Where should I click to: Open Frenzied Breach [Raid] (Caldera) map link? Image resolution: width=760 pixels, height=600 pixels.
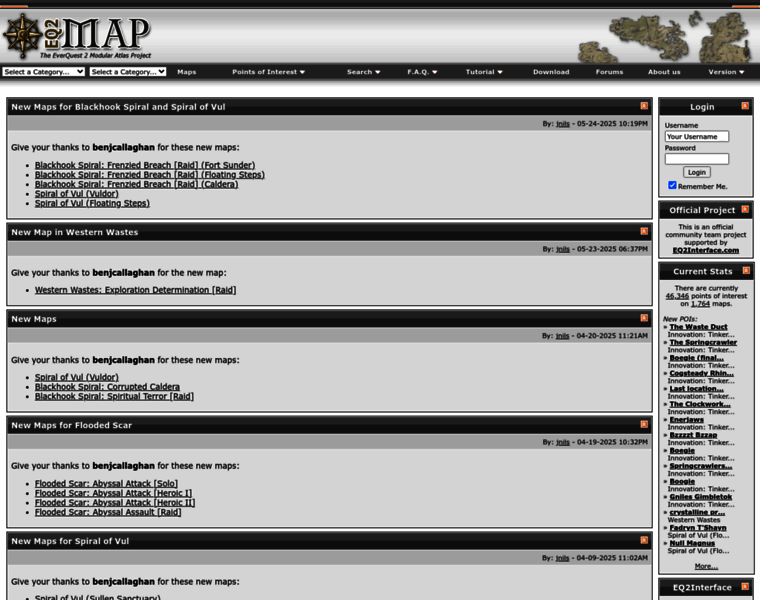137,185
